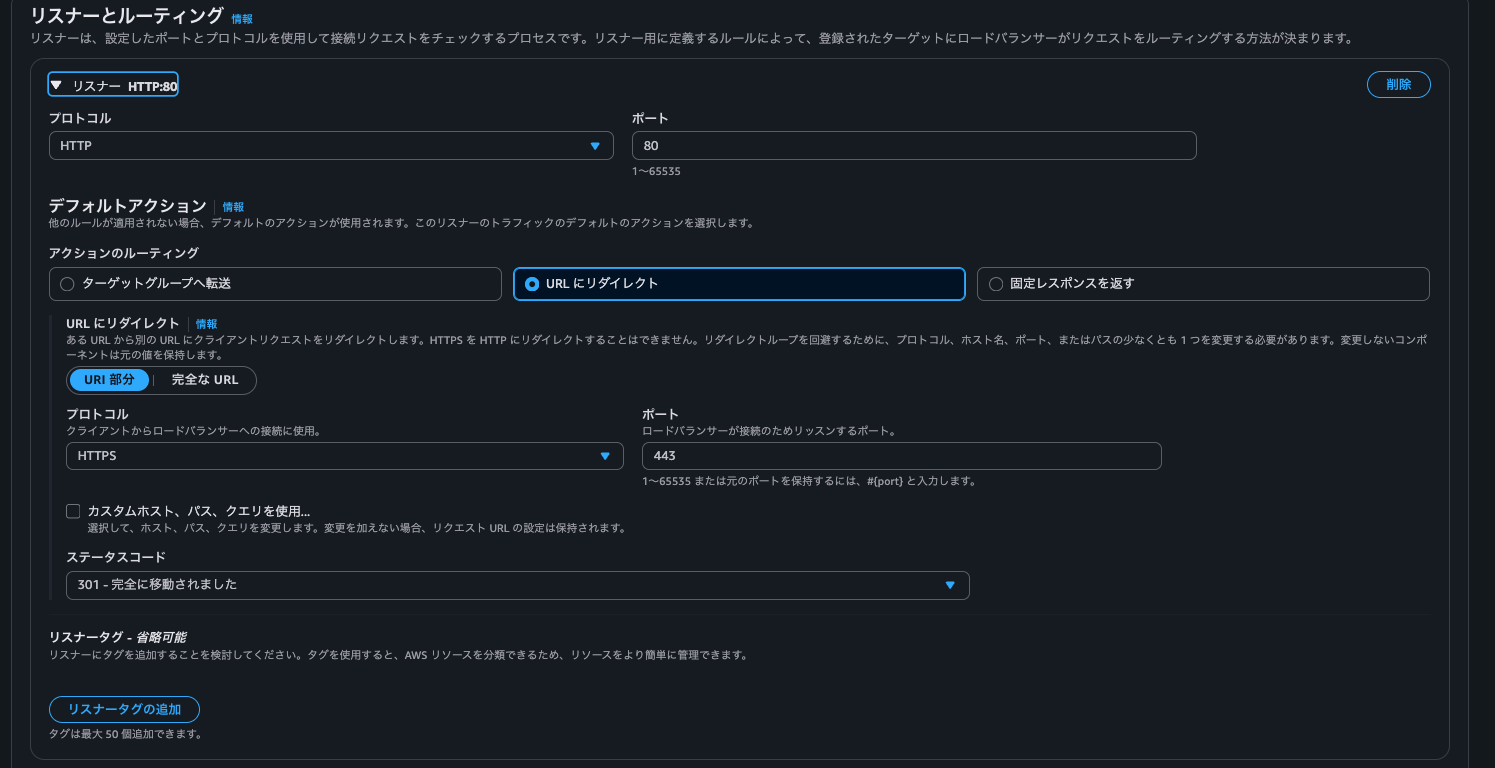Click the 削除 button

tap(1398, 84)
